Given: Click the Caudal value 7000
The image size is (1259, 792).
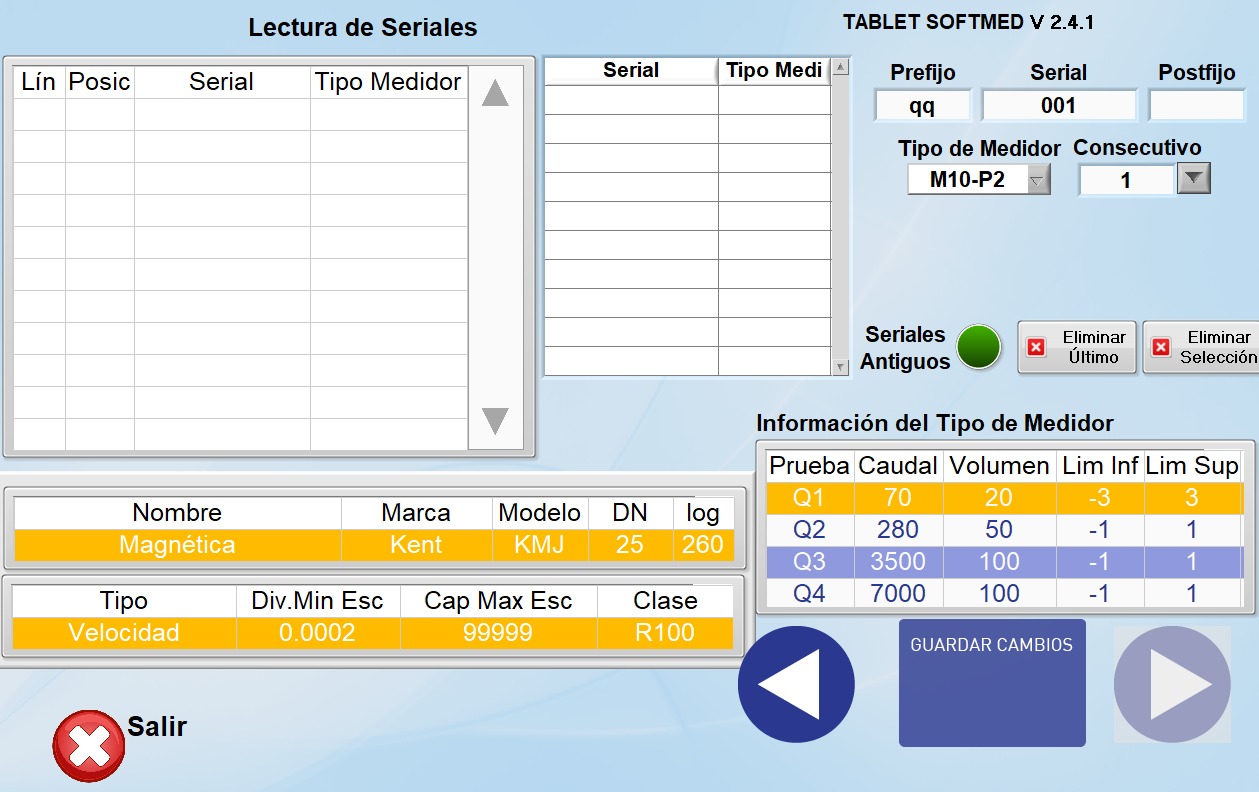Looking at the screenshot, I should click(x=898, y=594).
